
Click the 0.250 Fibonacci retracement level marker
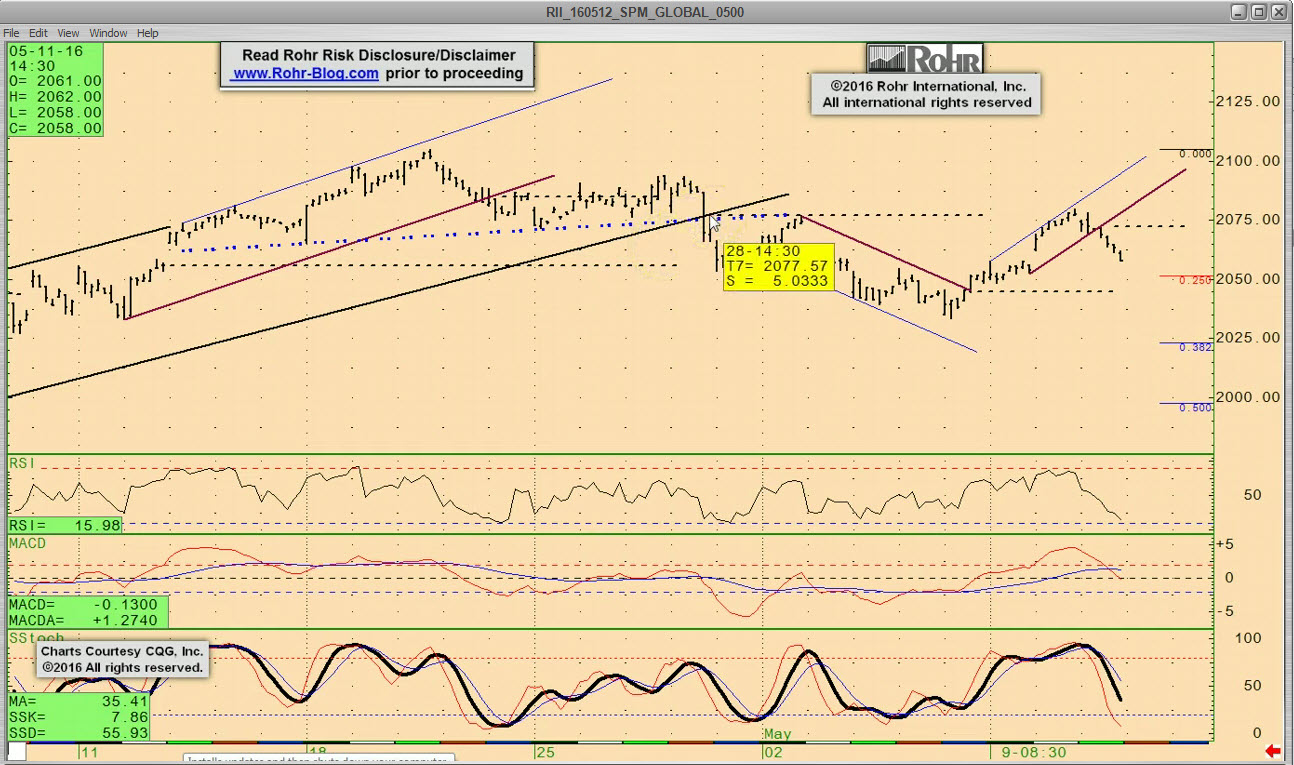pyautogui.click(x=1195, y=281)
